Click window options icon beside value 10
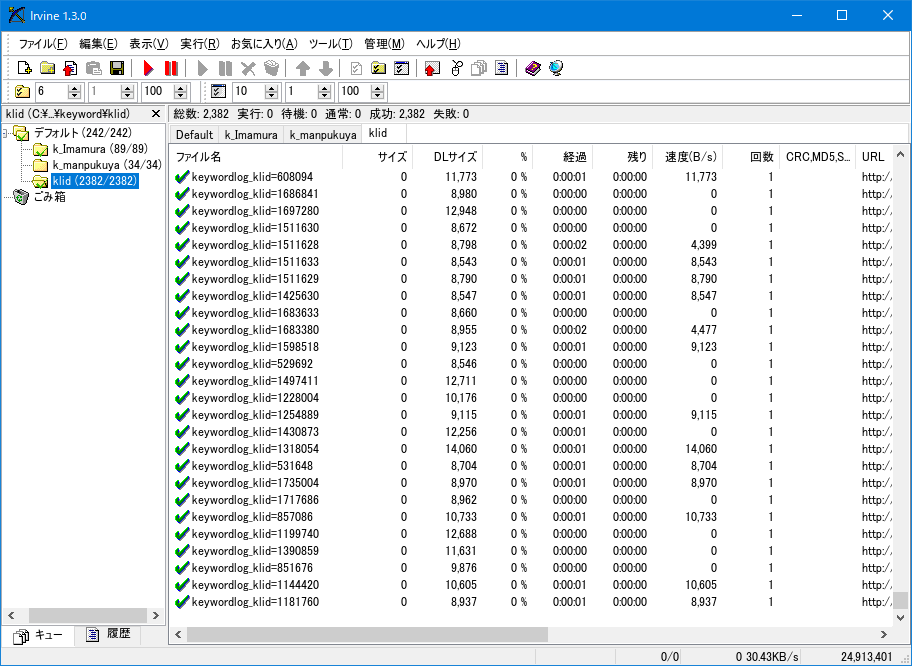Image resolution: width=912 pixels, height=666 pixels. (219, 91)
